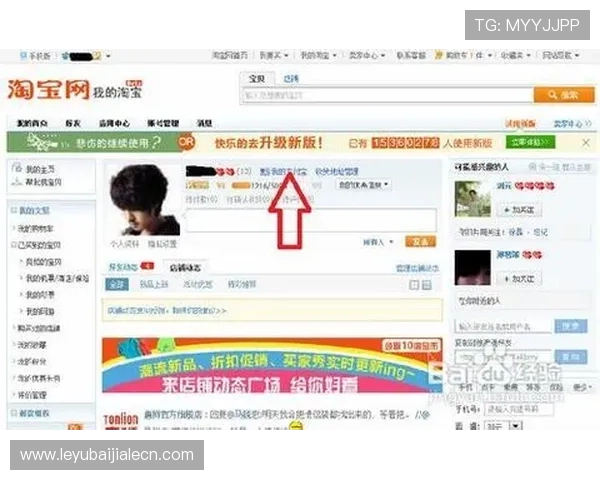Click the Taobao logo
This screenshot has height=480, width=600.
click(x=48, y=89)
